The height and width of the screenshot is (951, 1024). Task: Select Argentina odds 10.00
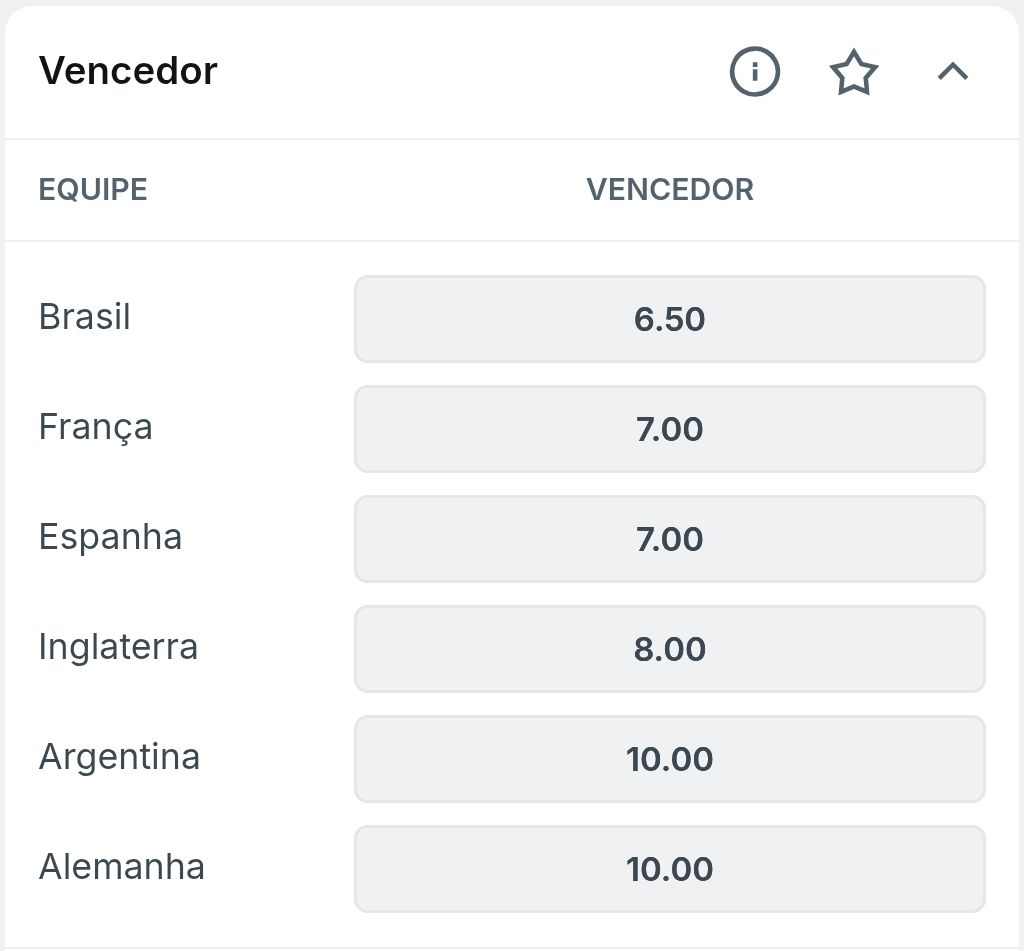669,758
